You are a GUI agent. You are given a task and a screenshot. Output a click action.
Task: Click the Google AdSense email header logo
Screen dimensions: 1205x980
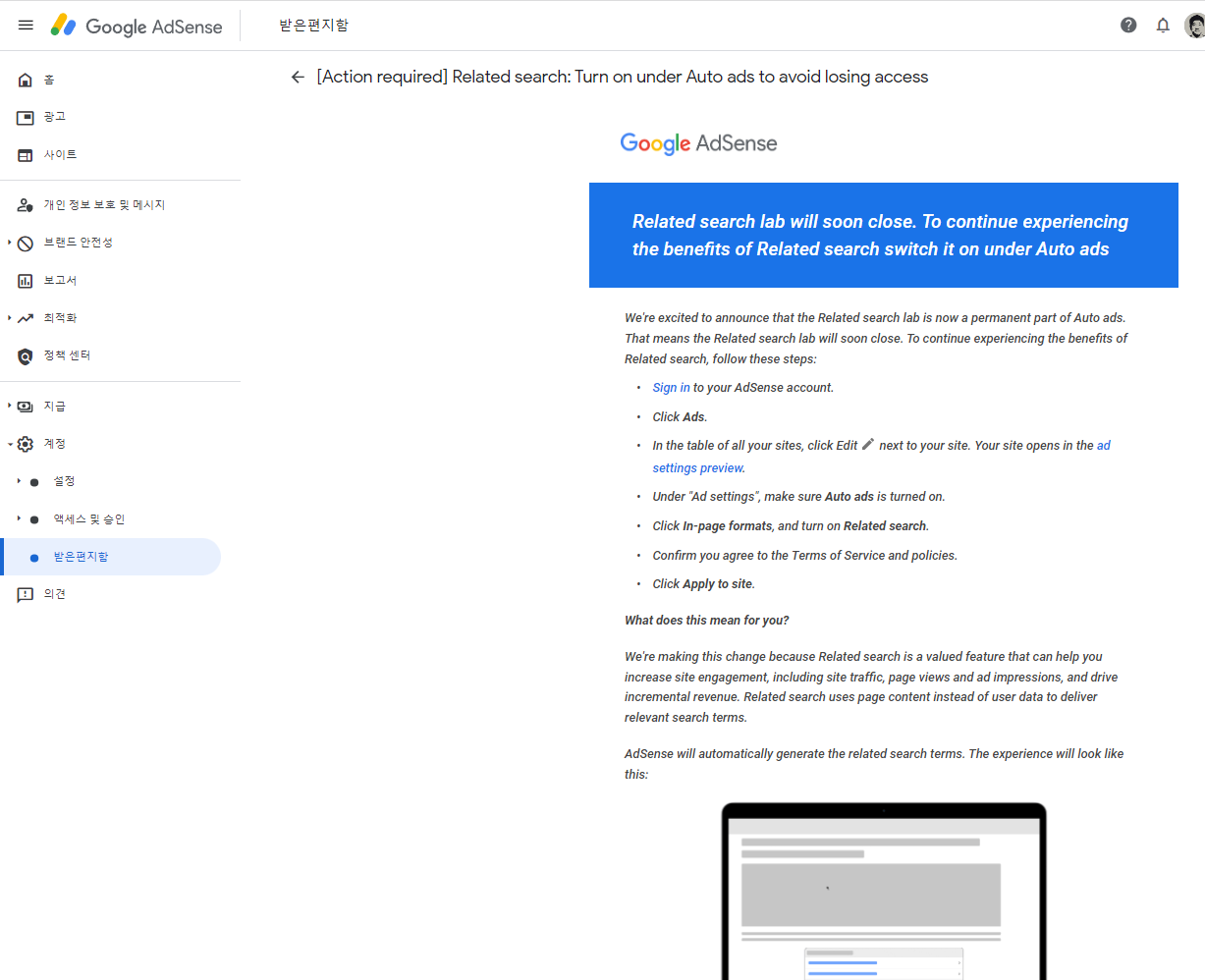click(698, 143)
